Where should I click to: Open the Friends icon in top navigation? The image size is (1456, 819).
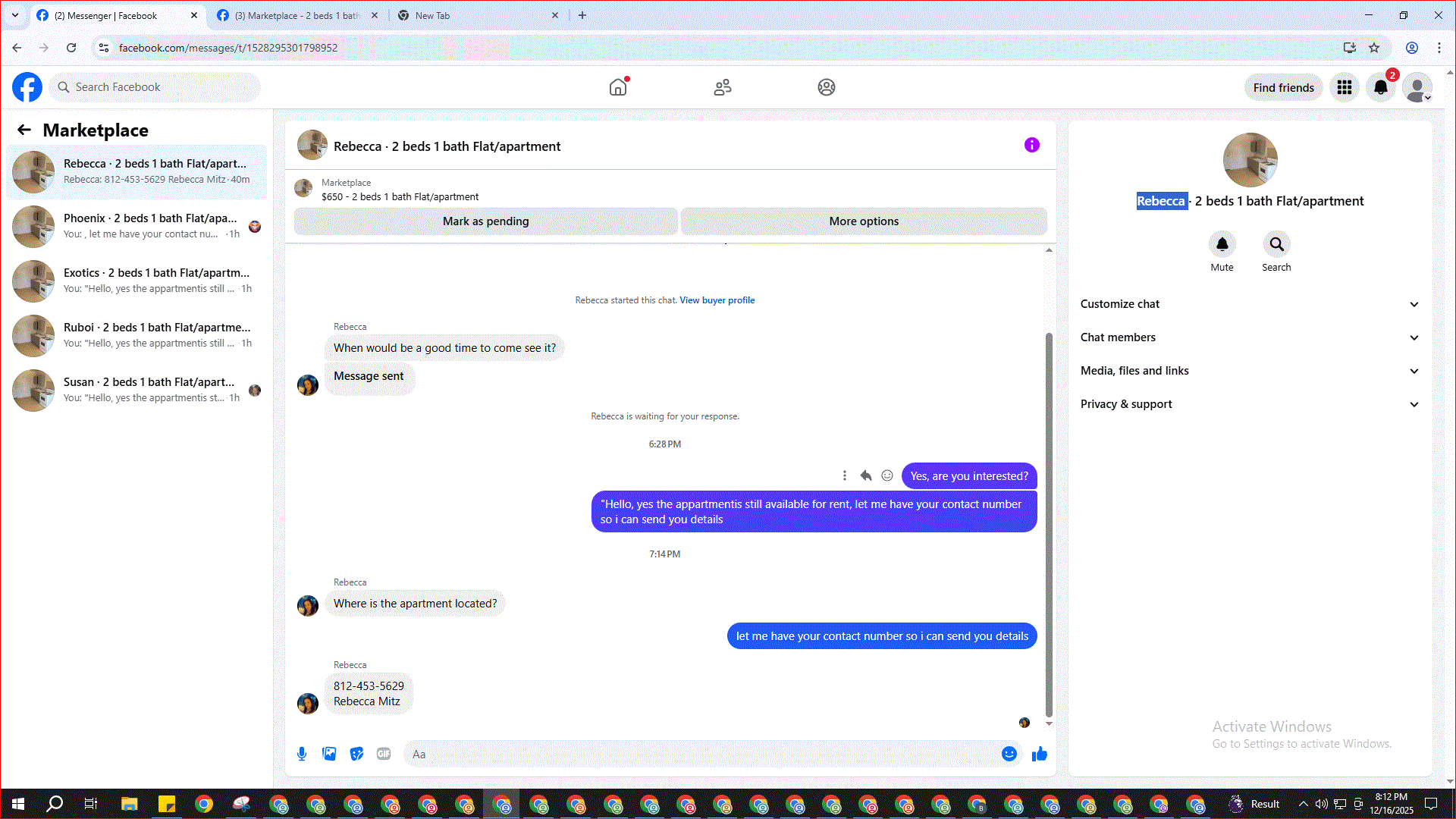click(x=723, y=87)
